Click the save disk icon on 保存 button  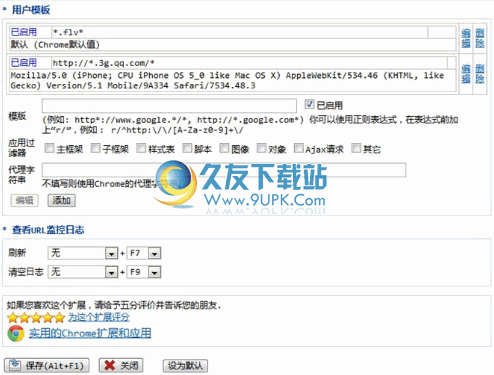click(x=15, y=365)
